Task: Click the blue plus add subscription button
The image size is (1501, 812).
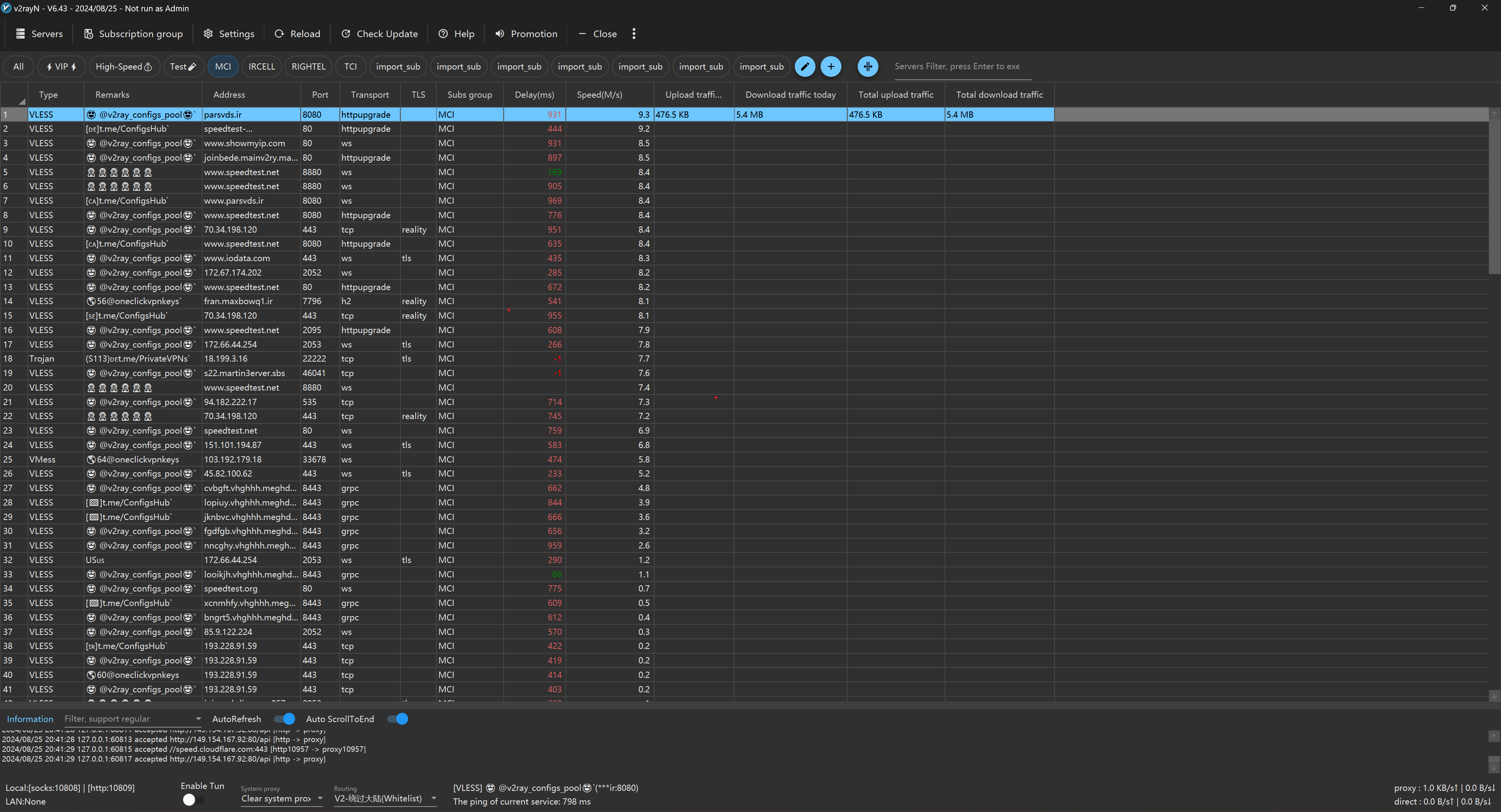Action: click(x=830, y=66)
